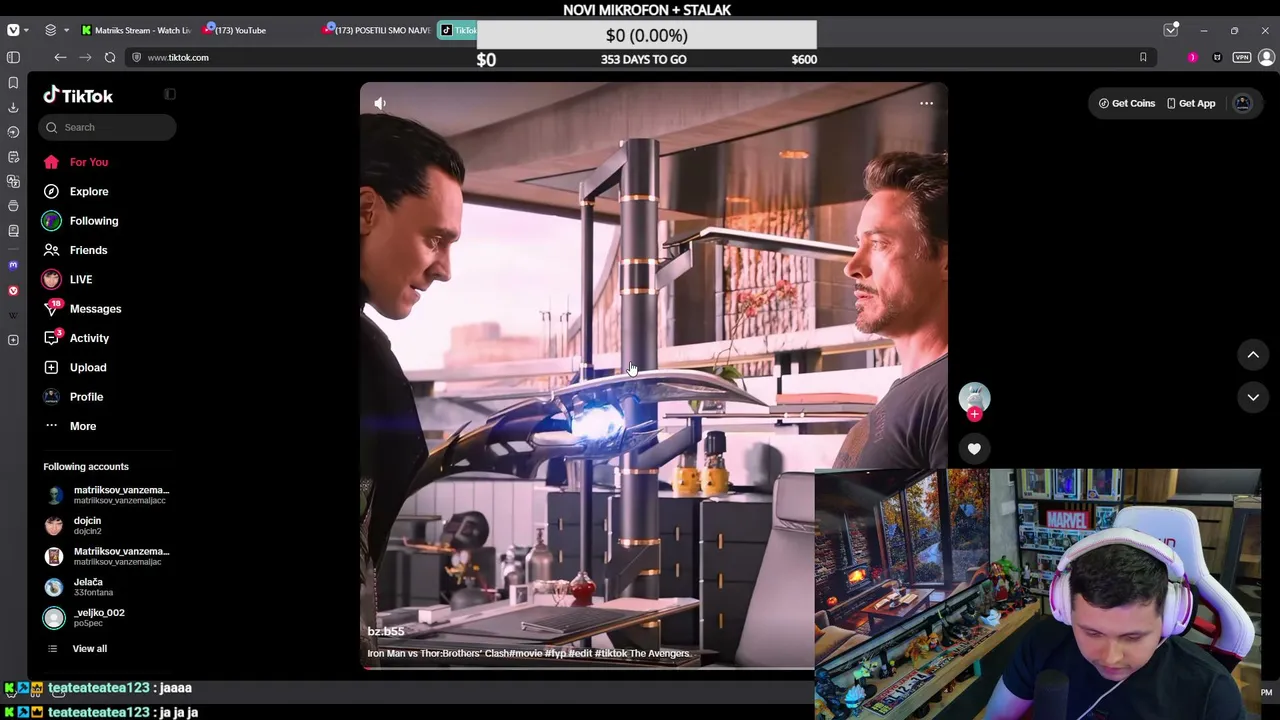Open the Wikipedia web panel
This screenshot has height=720, width=1280.
point(13,315)
